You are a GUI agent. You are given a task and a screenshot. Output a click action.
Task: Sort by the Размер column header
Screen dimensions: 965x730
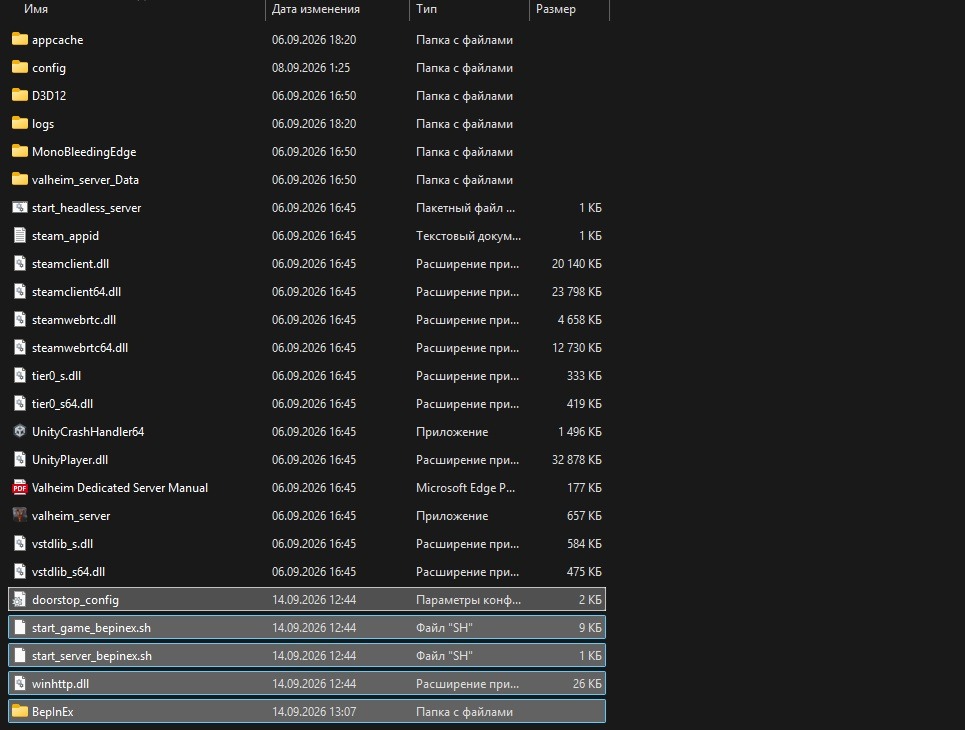coord(556,9)
